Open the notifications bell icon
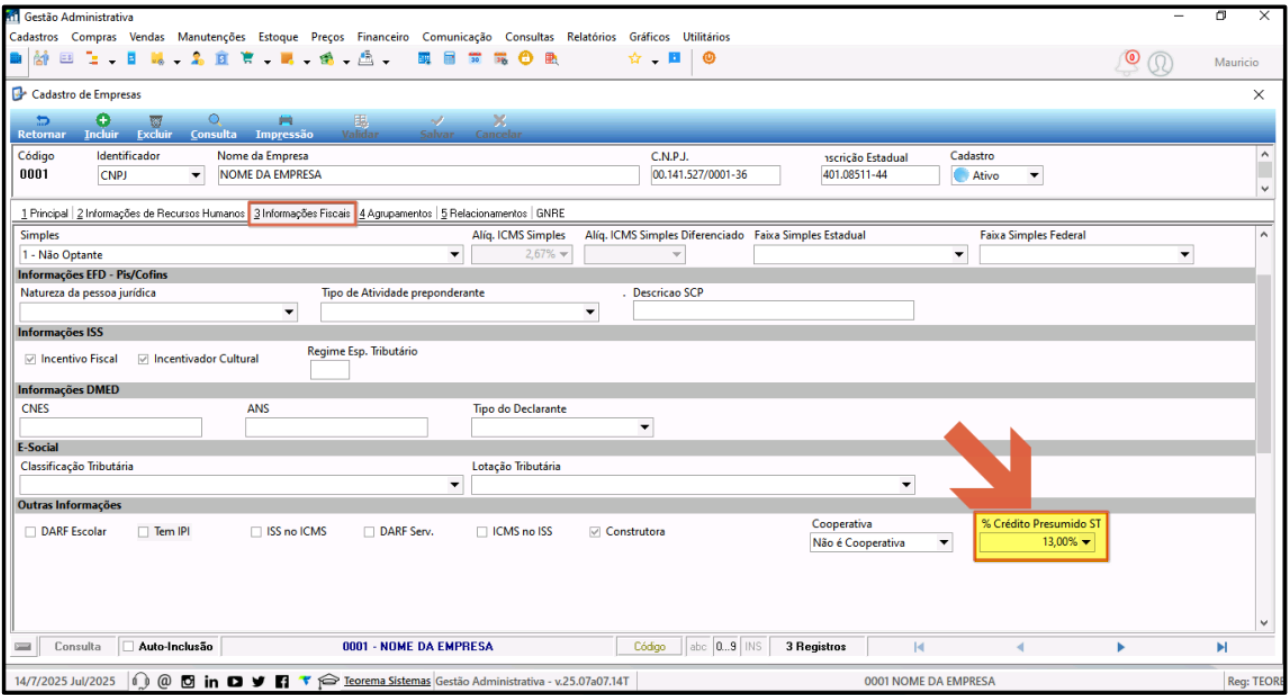 (1128, 62)
